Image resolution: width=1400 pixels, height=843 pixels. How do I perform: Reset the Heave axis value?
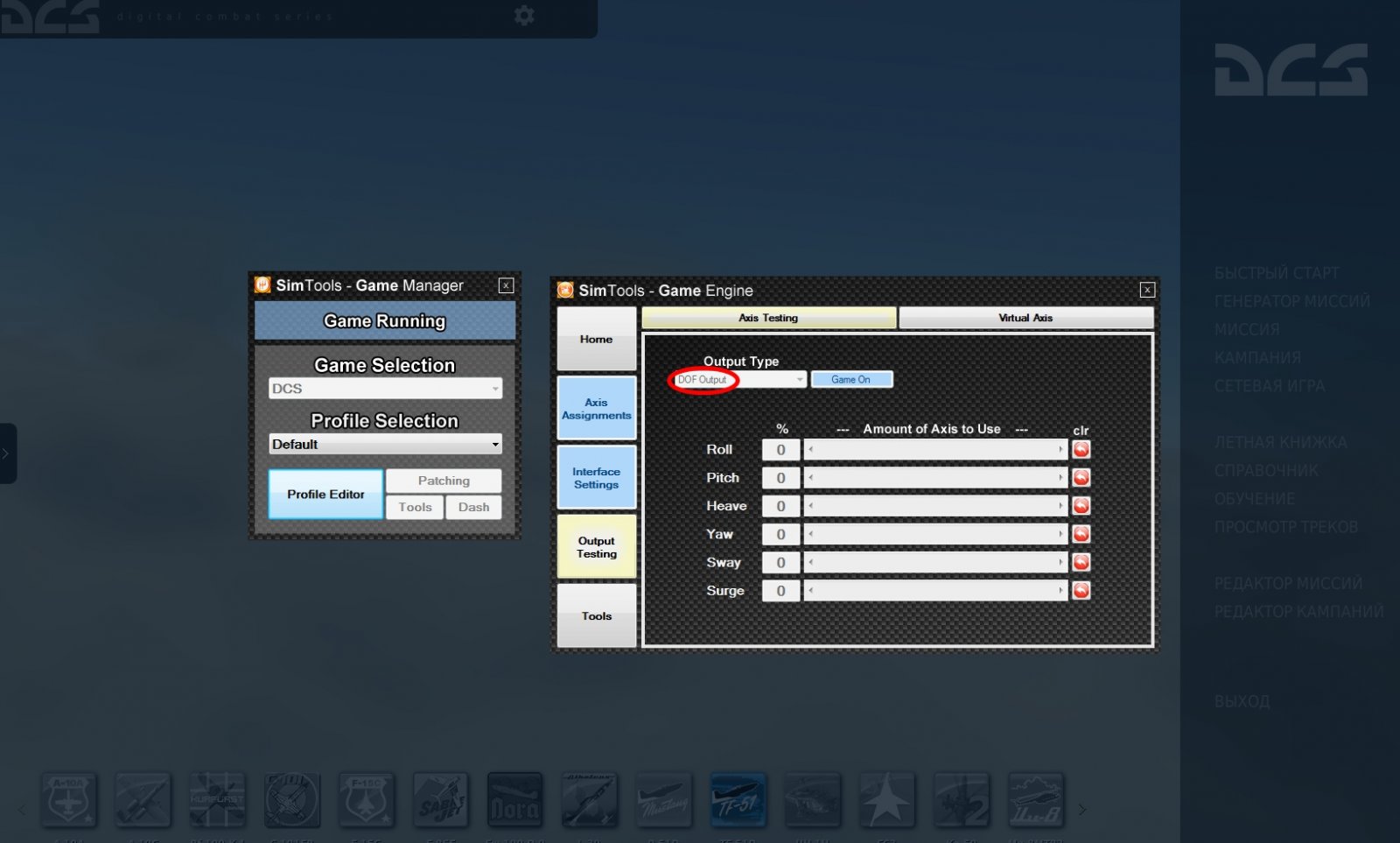[1081, 506]
